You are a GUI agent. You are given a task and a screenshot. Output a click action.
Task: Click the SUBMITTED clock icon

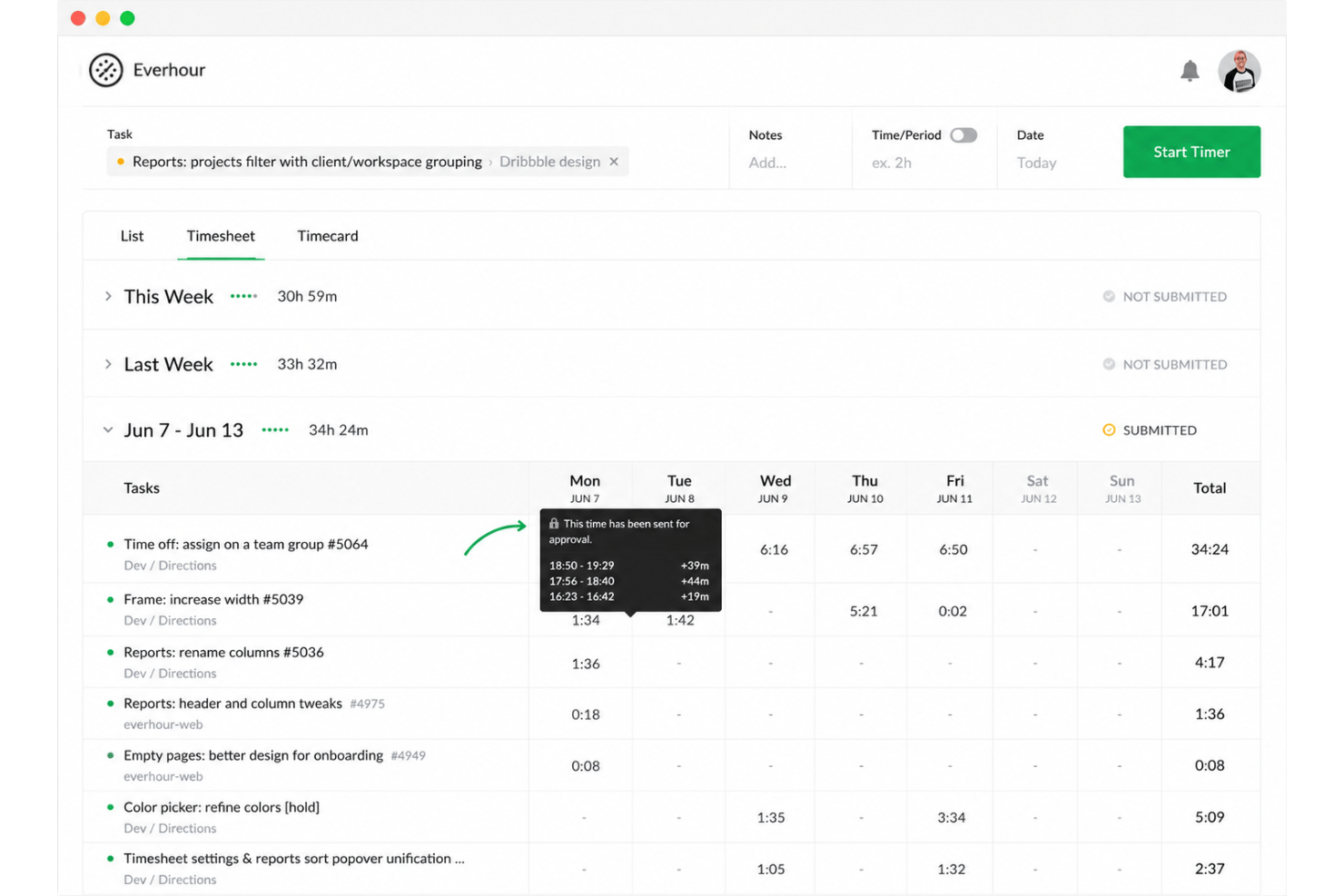click(x=1109, y=430)
